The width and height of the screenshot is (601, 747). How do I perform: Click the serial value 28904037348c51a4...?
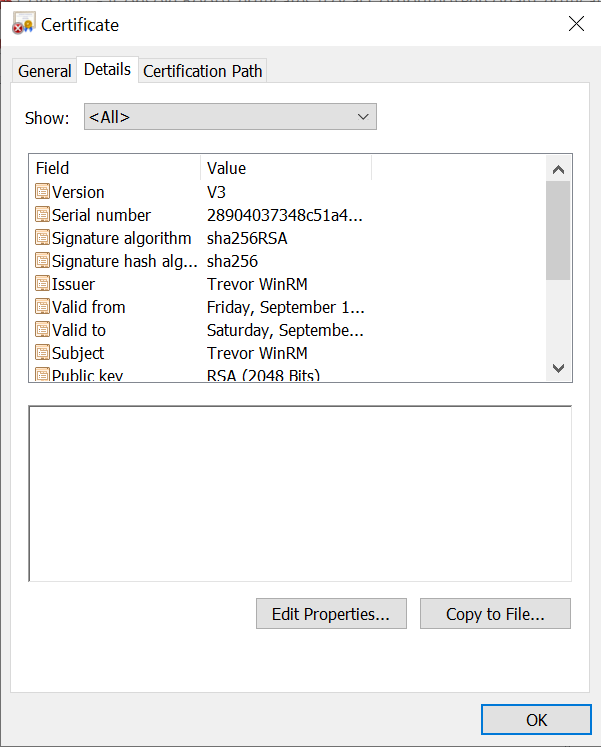click(x=285, y=215)
